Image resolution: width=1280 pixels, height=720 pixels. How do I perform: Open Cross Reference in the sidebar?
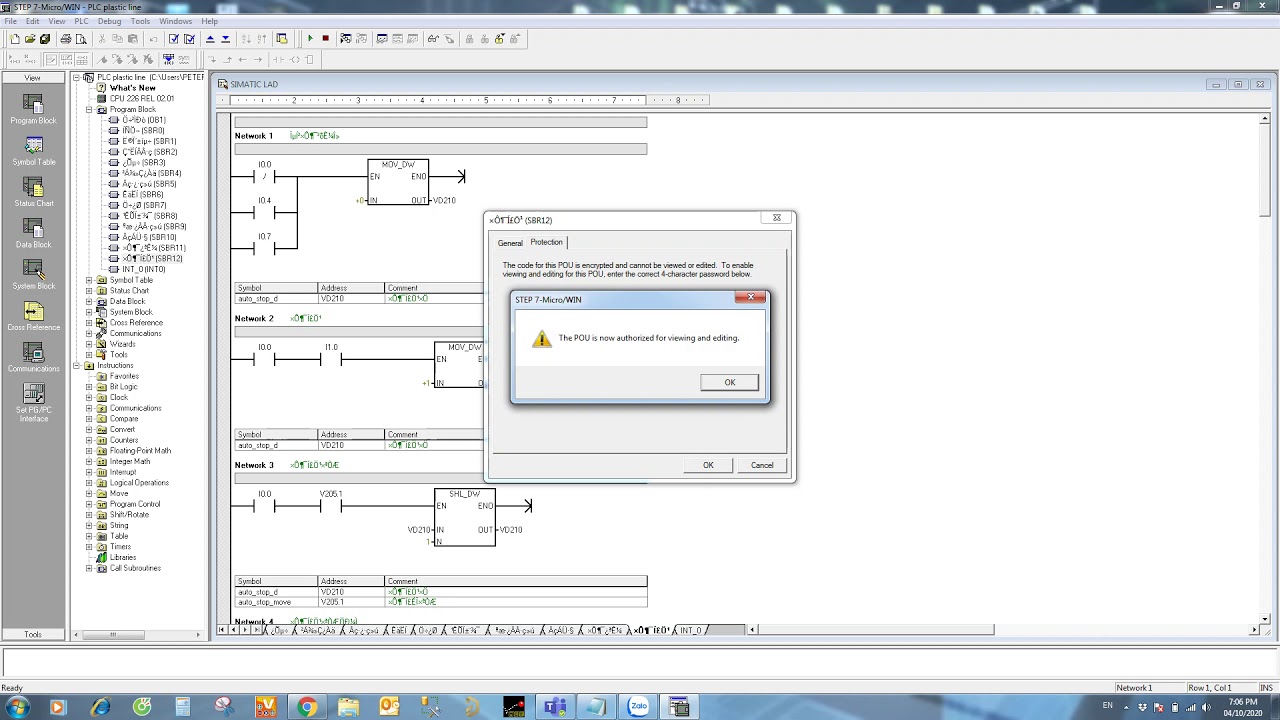click(x=33, y=316)
